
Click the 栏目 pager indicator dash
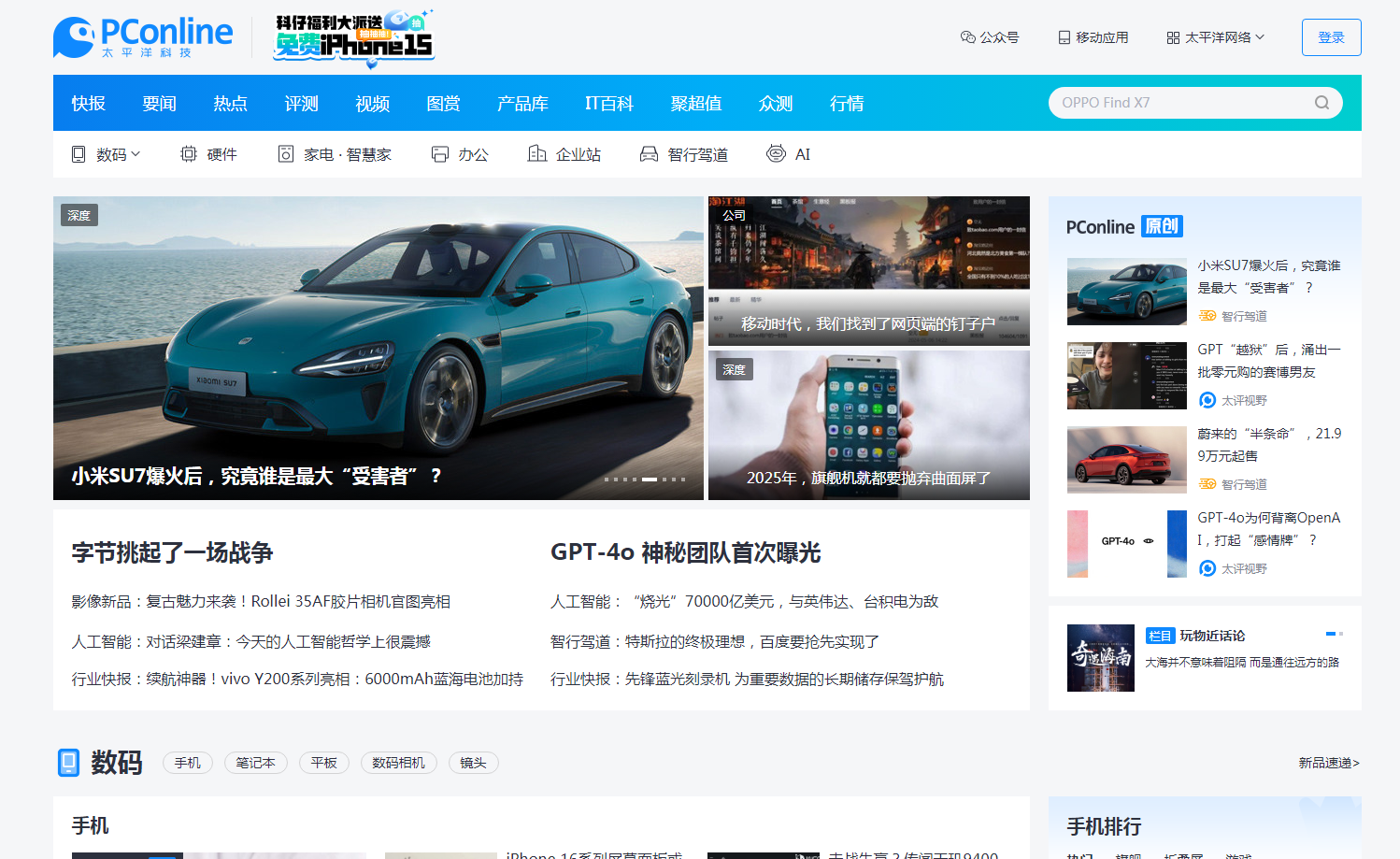click(1331, 634)
